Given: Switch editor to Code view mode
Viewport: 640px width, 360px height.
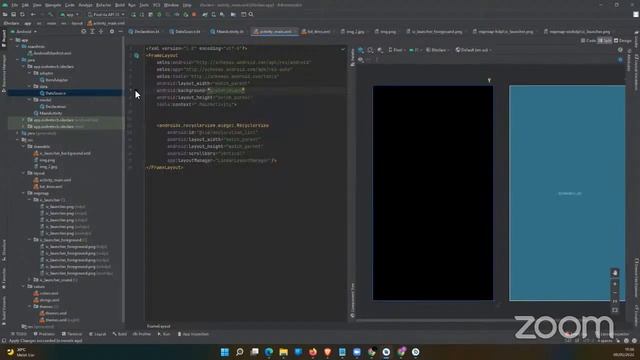Looking at the screenshot, I should coord(588,40).
